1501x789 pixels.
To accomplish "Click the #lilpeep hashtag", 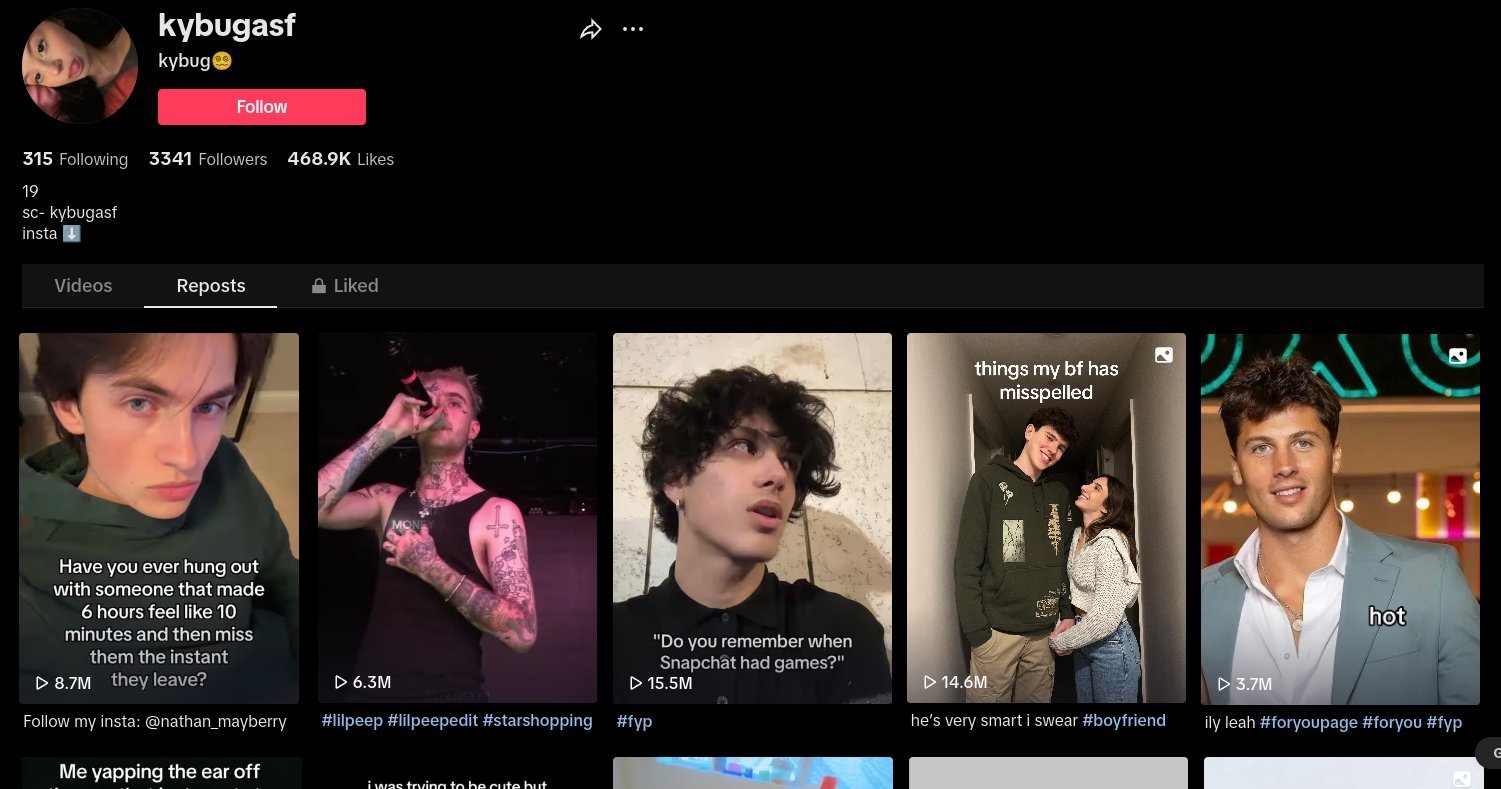I will pyautogui.click(x=352, y=720).
